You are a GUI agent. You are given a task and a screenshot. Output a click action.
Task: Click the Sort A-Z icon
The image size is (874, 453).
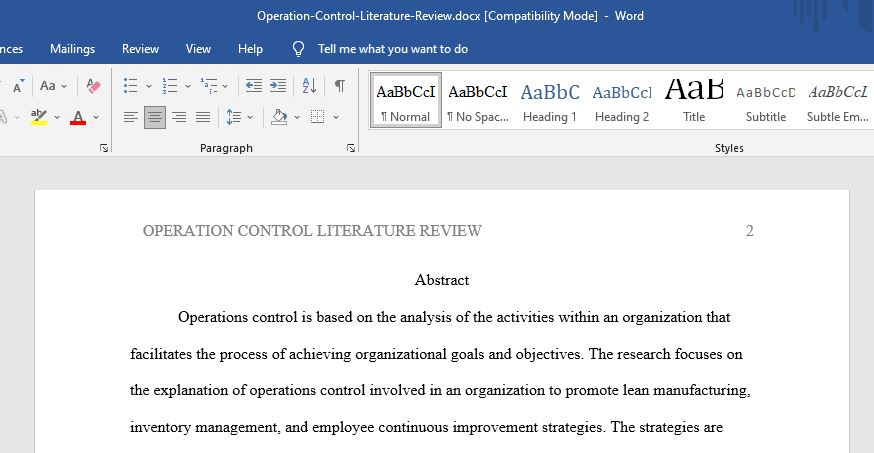[309, 86]
